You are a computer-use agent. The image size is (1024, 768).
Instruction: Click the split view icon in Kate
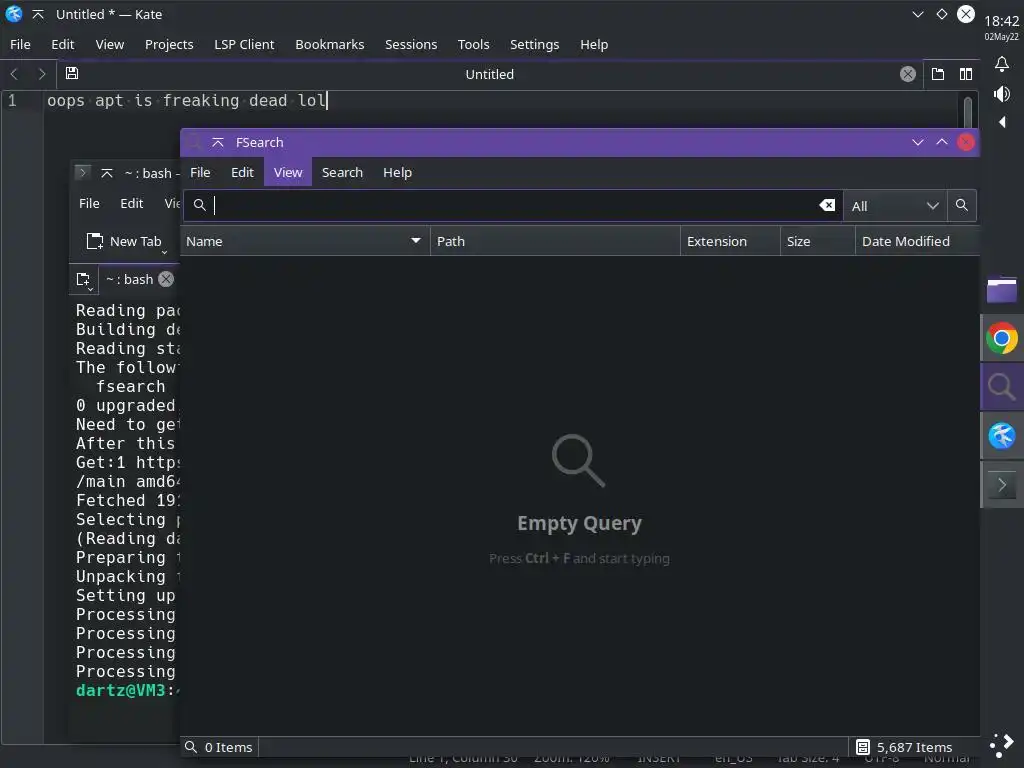[966, 74]
